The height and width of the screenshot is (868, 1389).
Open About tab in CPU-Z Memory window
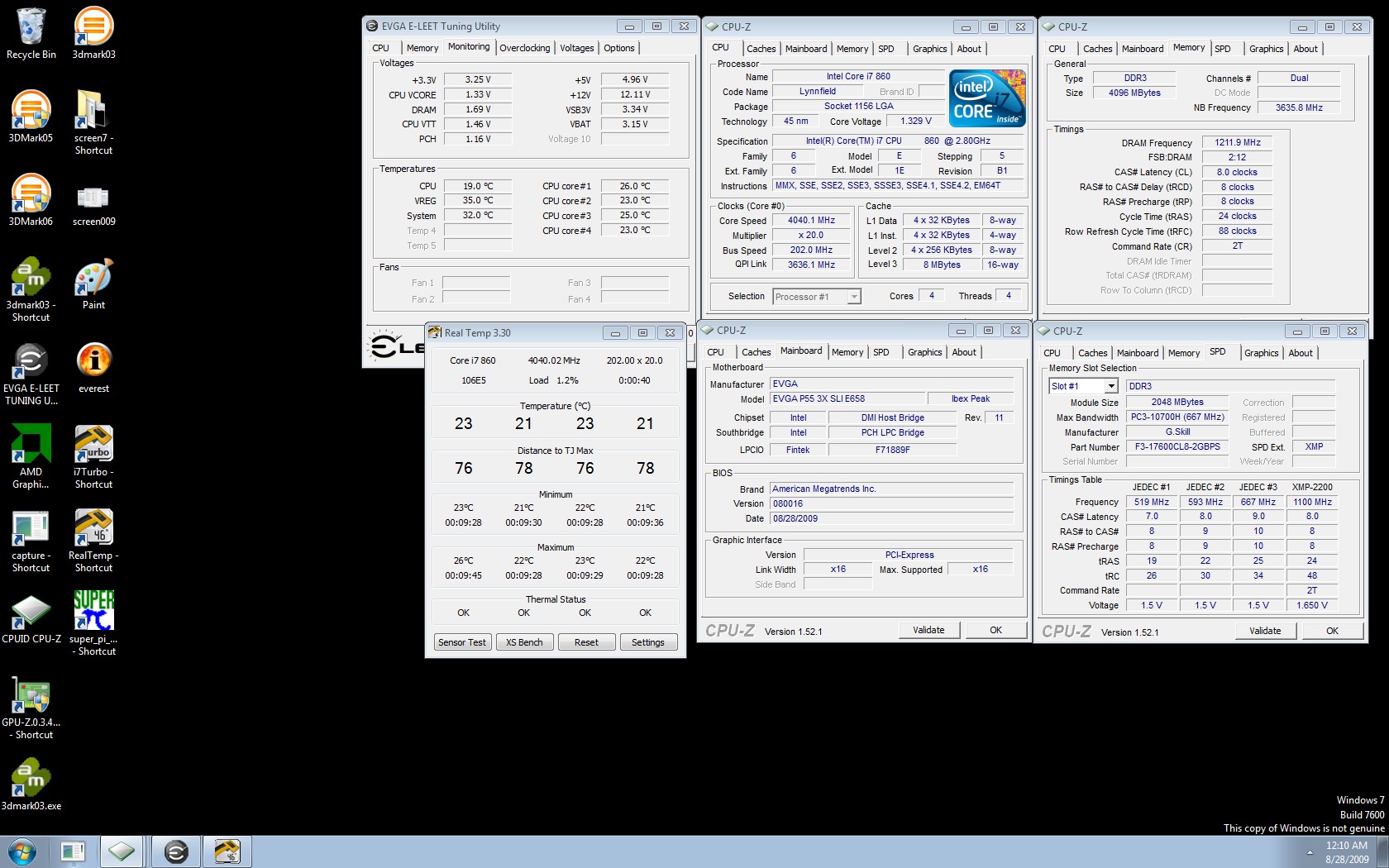[1305, 49]
